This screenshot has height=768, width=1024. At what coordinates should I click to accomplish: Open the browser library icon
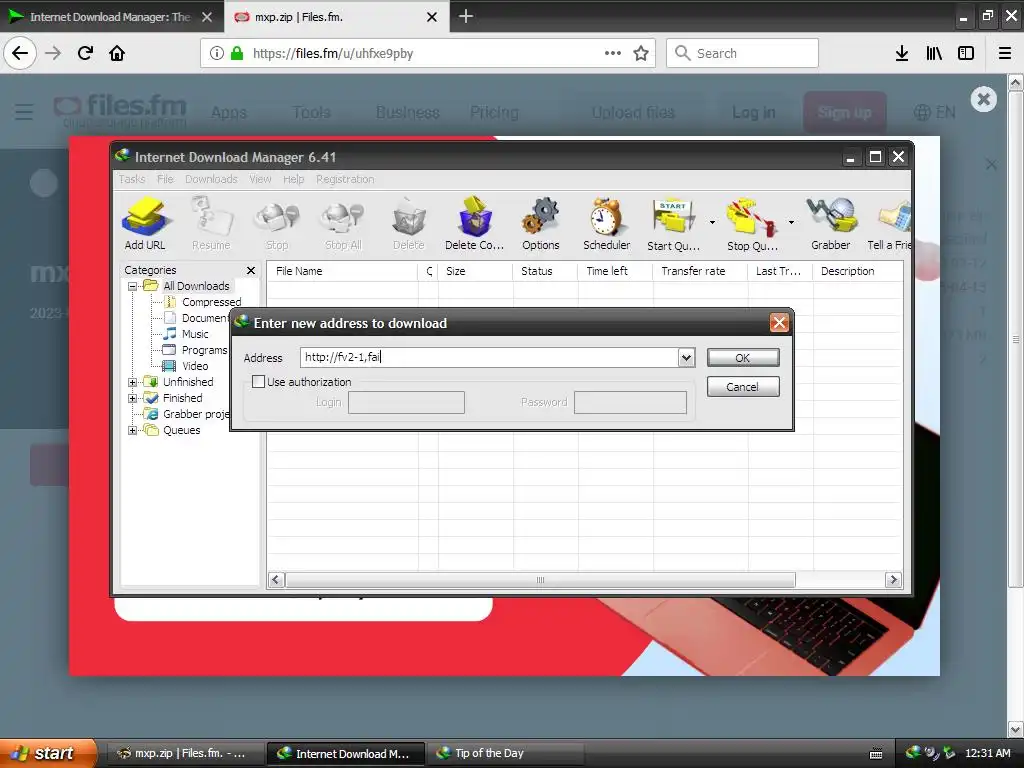tap(934, 54)
